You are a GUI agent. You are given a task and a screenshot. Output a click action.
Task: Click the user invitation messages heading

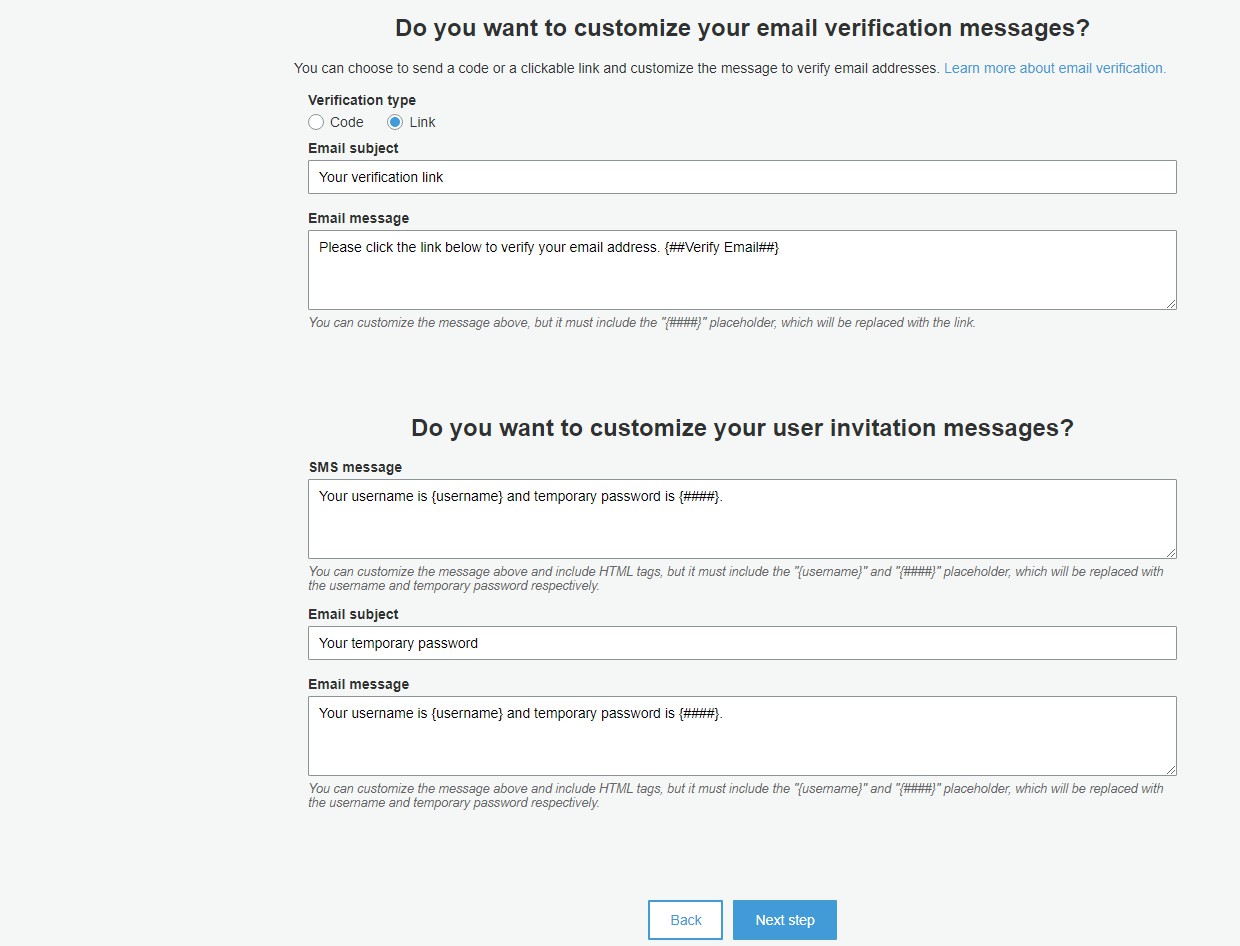742,428
